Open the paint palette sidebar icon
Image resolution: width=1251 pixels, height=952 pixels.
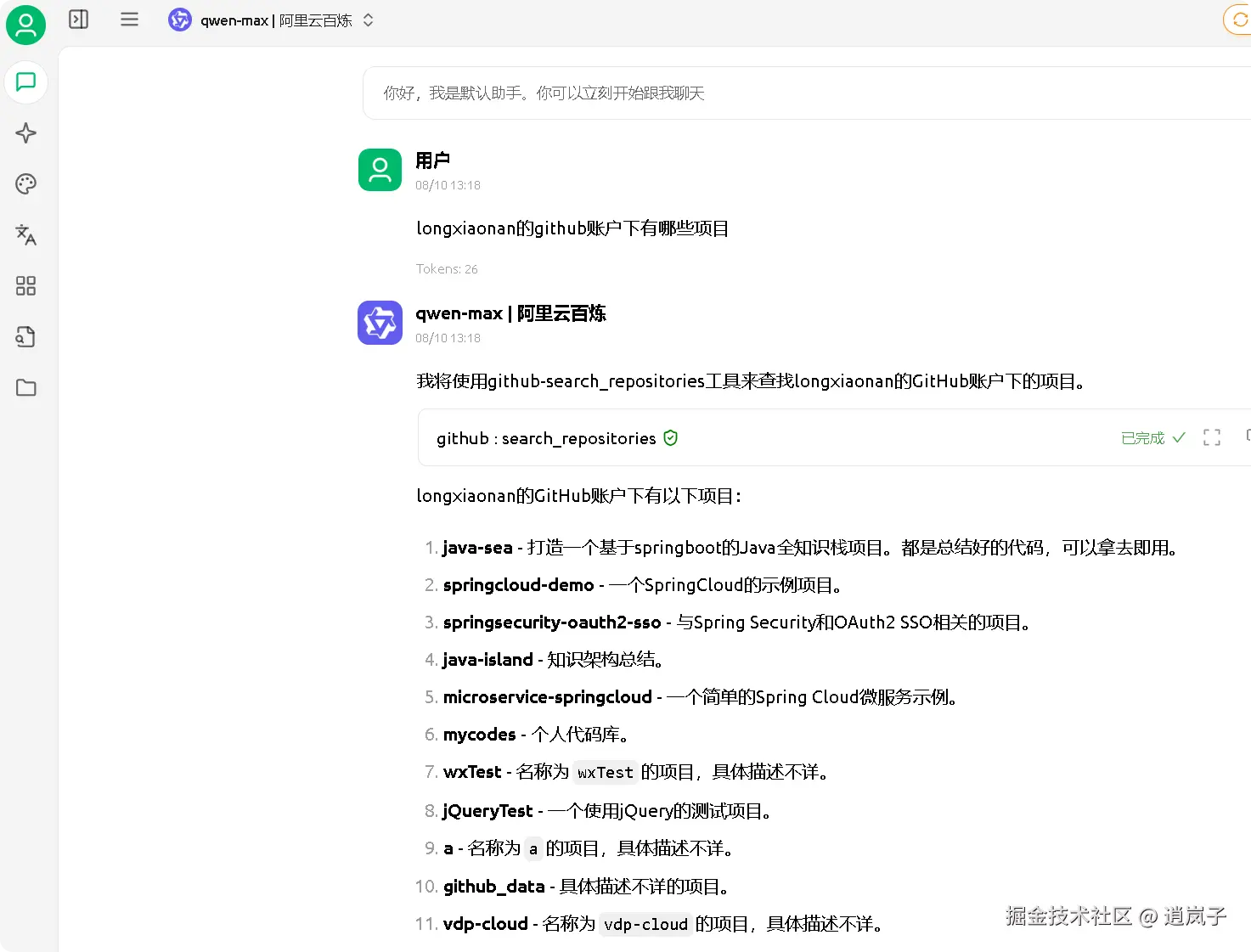[26, 184]
